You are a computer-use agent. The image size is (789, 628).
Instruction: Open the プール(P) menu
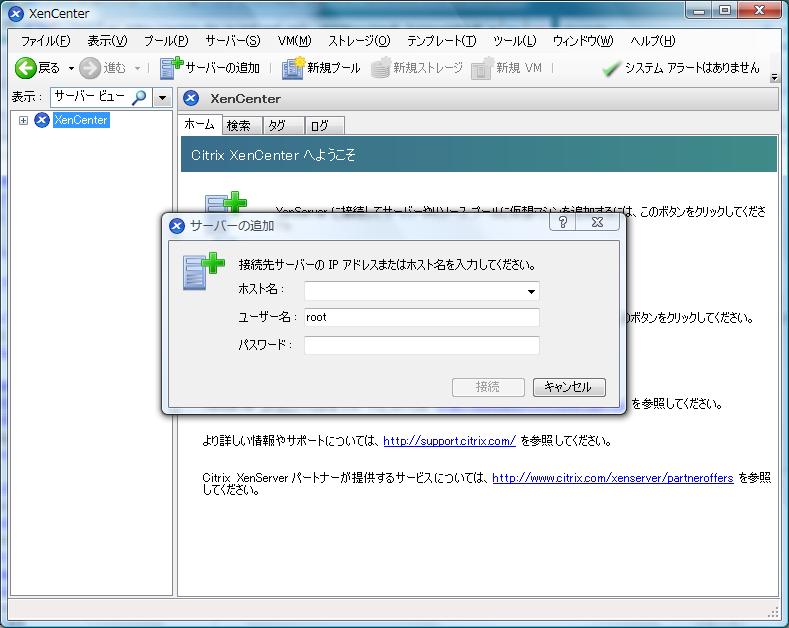[166, 41]
